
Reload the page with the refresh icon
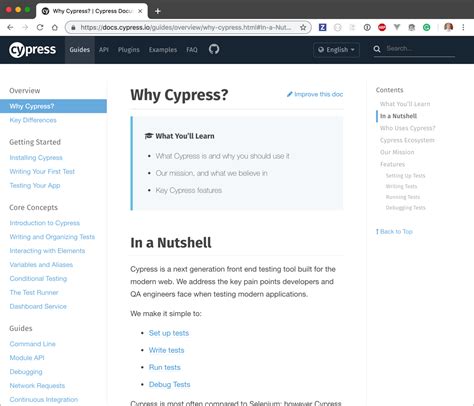40,27
